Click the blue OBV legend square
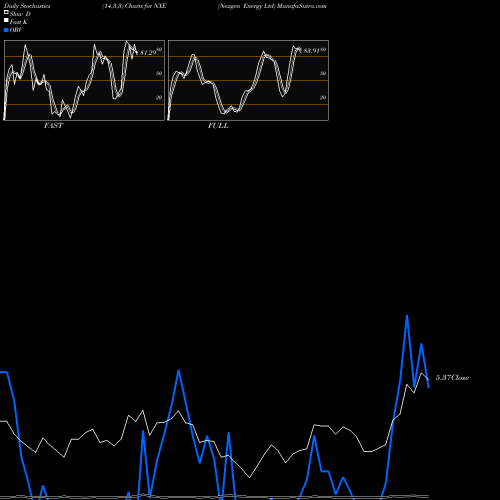This screenshot has width=500, height=500. pos(6,30)
